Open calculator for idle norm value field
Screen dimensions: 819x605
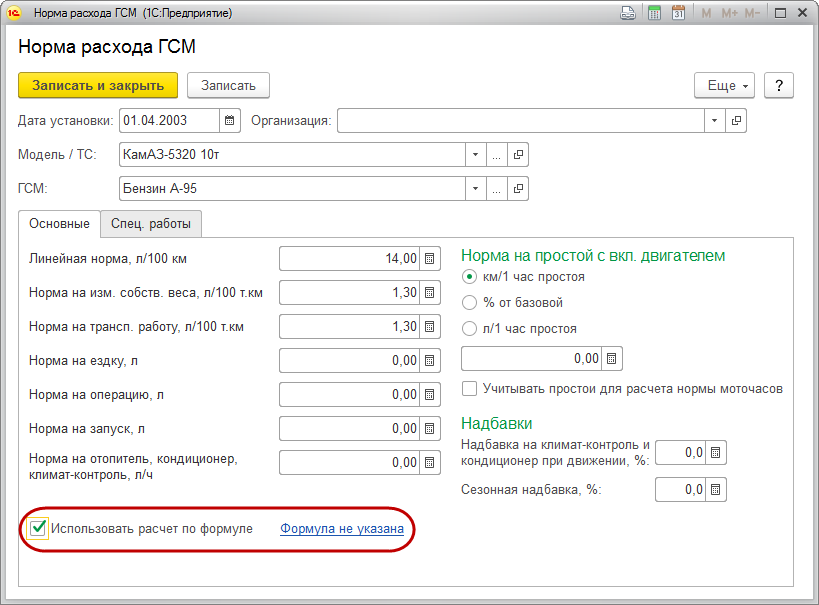611,358
